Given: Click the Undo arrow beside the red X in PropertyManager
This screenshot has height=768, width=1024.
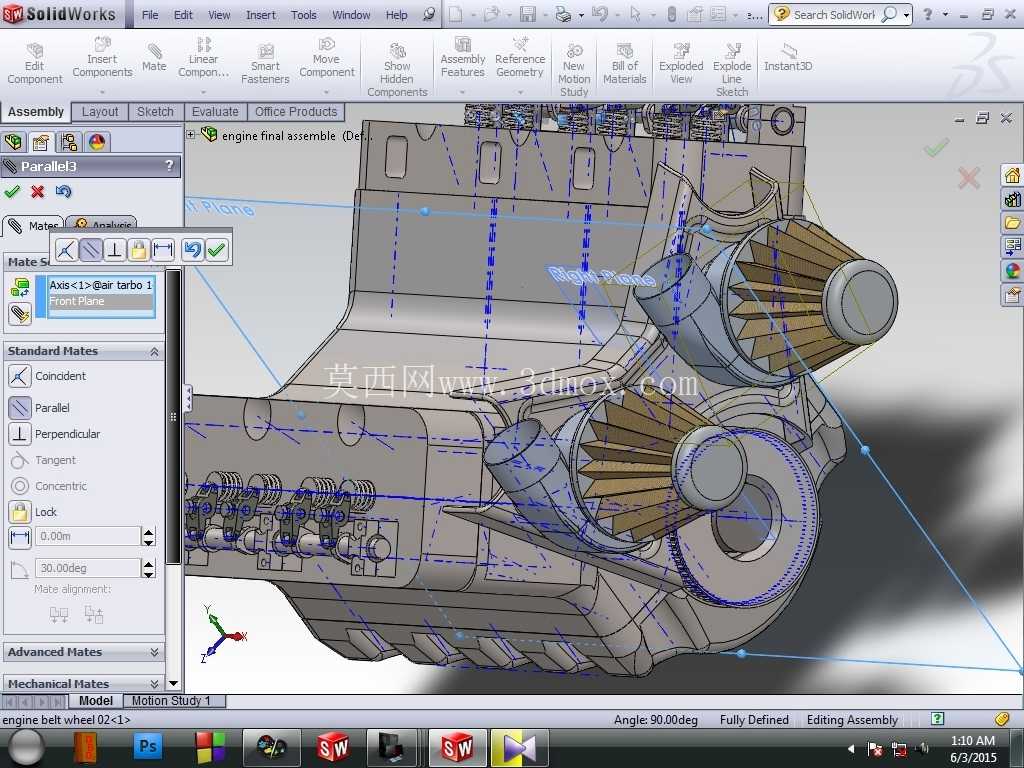Looking at the screenshot, I should click(x=63, y=191).
